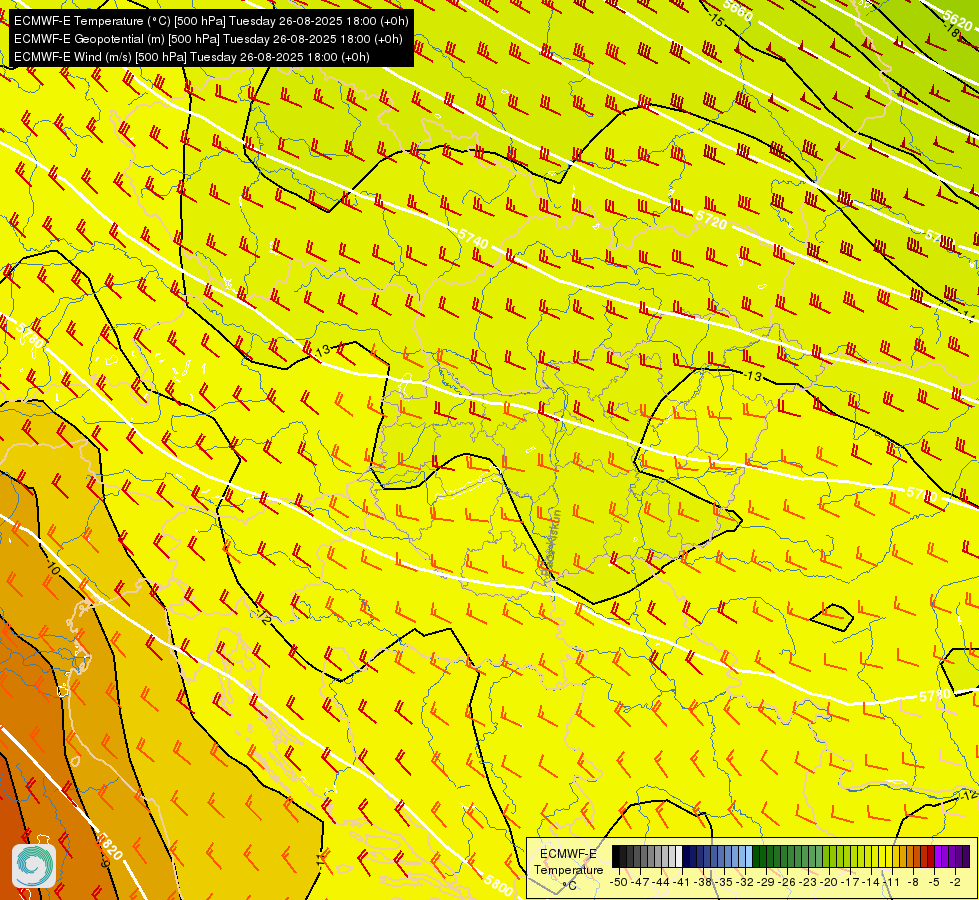Select the ECMWF-E Geopotential 500 hPa title line
Image resolution: width=979 pixels, height=900 pixels.
tap(208, 39)
